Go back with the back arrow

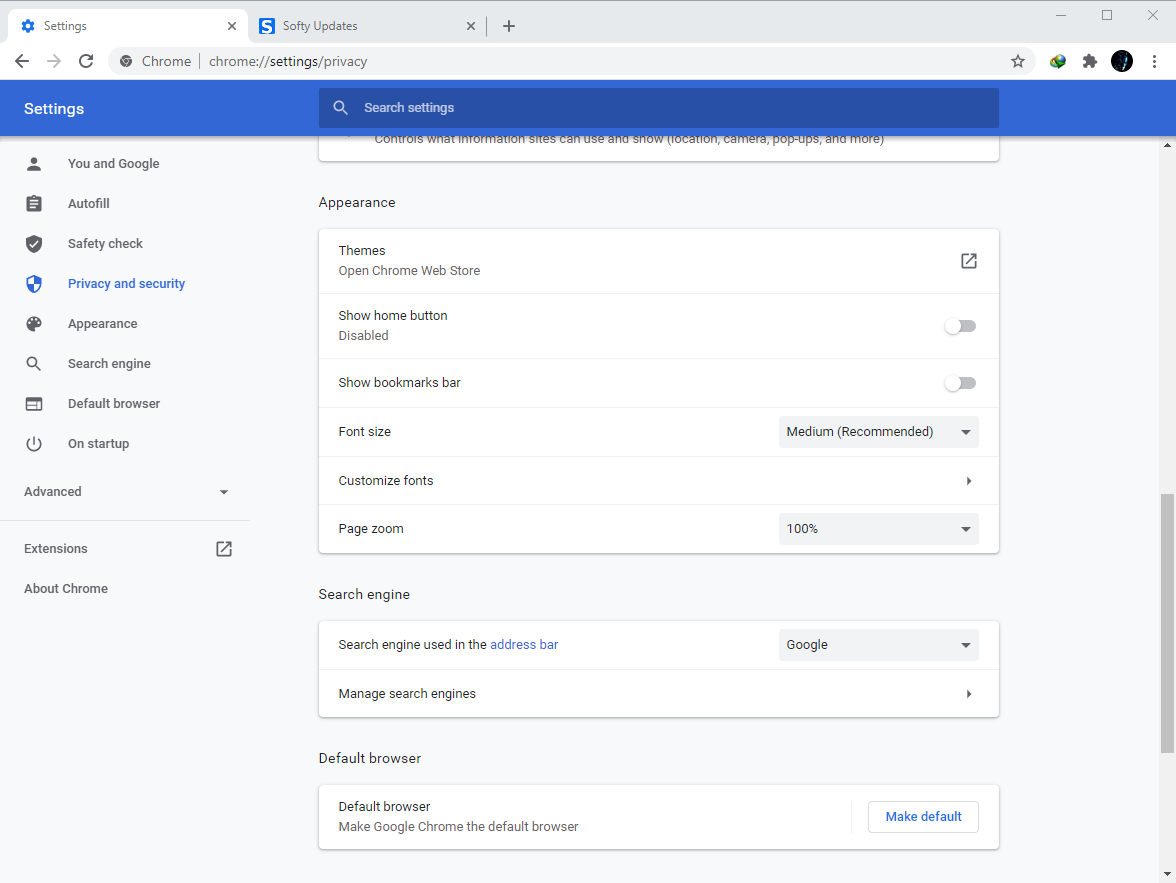point(22,62)
